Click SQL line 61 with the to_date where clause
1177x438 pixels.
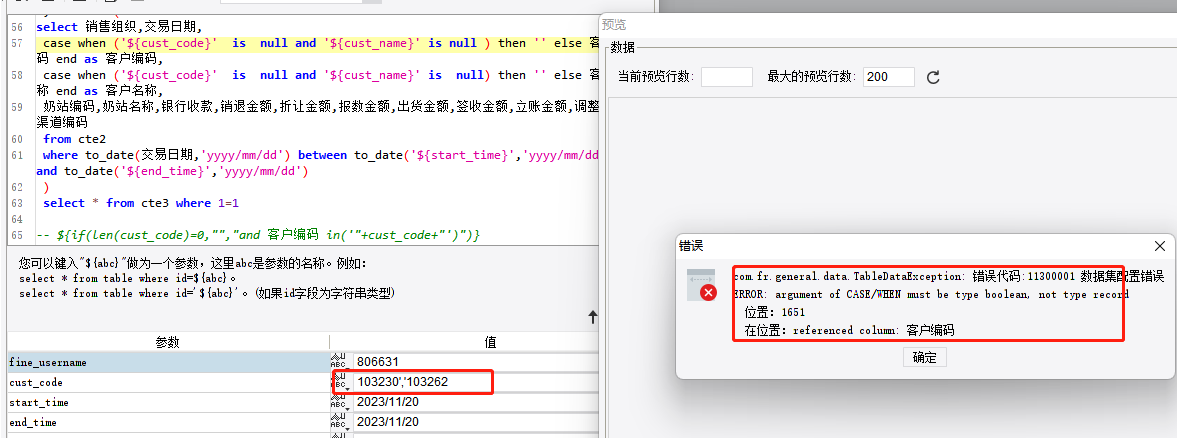321,155
